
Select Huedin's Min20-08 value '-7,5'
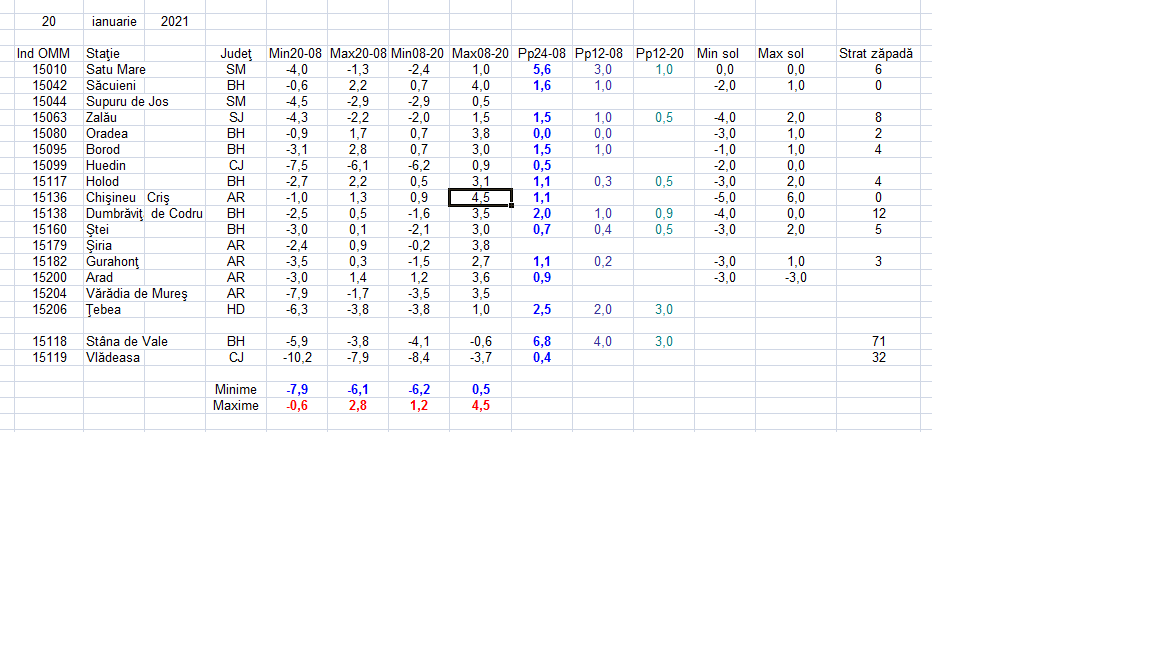tap(297, 166)
